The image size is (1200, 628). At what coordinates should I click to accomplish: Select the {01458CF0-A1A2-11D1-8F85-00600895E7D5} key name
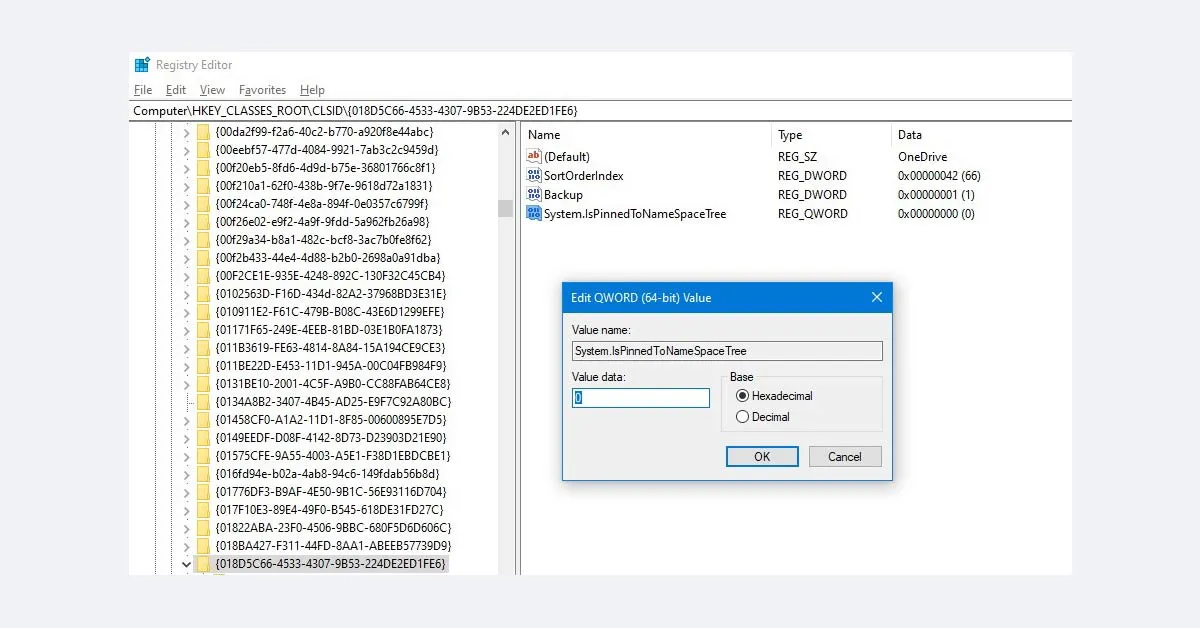pos(331,420)
